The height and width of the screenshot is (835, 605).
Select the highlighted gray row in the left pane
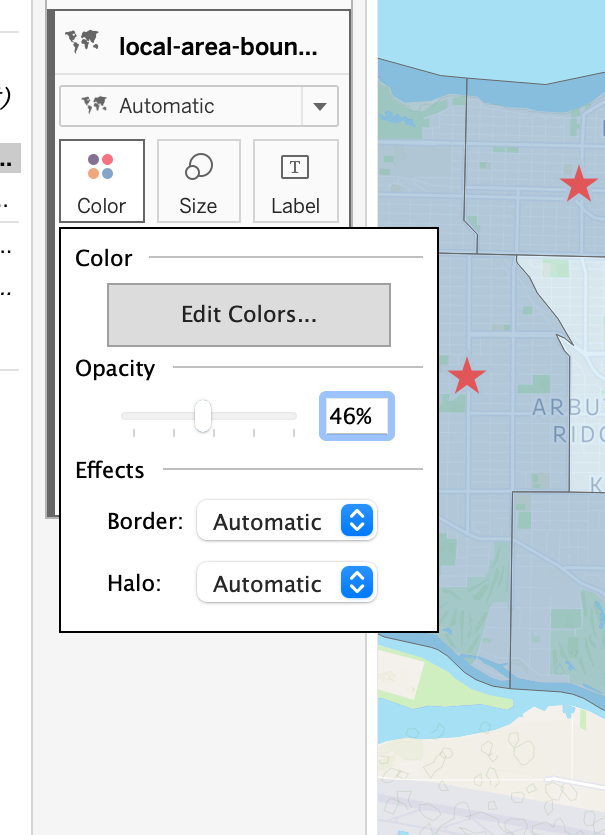pyautogui.click(x=10, y=157)
